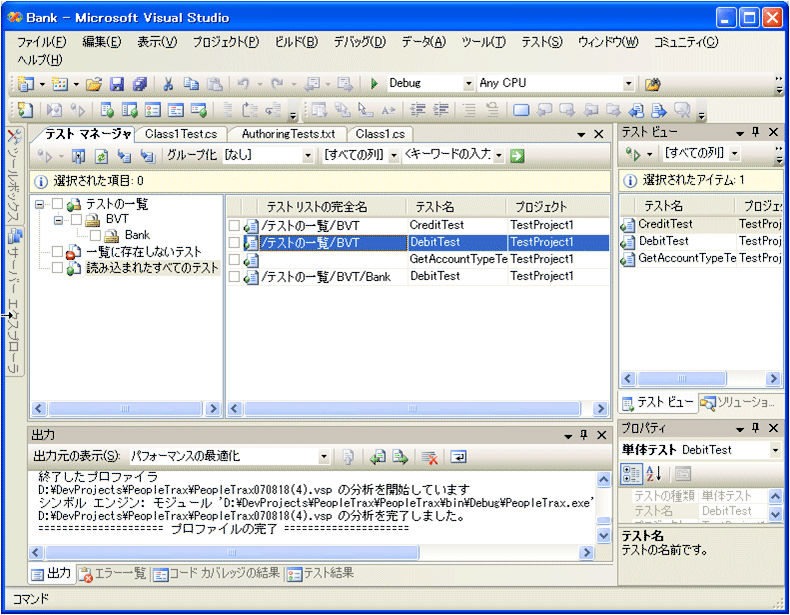Check the 一覧に存在しないテスト checkbox

click(x=57, y=251)
